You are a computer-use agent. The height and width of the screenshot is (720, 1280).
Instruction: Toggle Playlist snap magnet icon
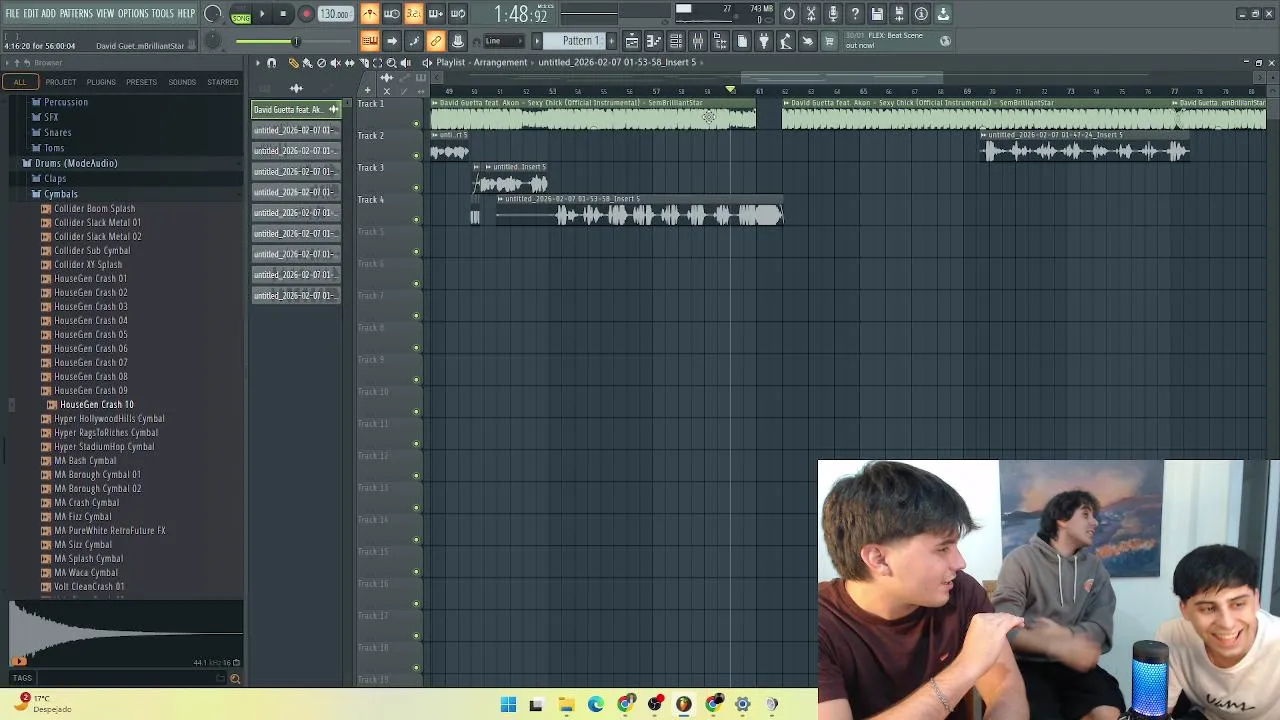tap(271, 62)
